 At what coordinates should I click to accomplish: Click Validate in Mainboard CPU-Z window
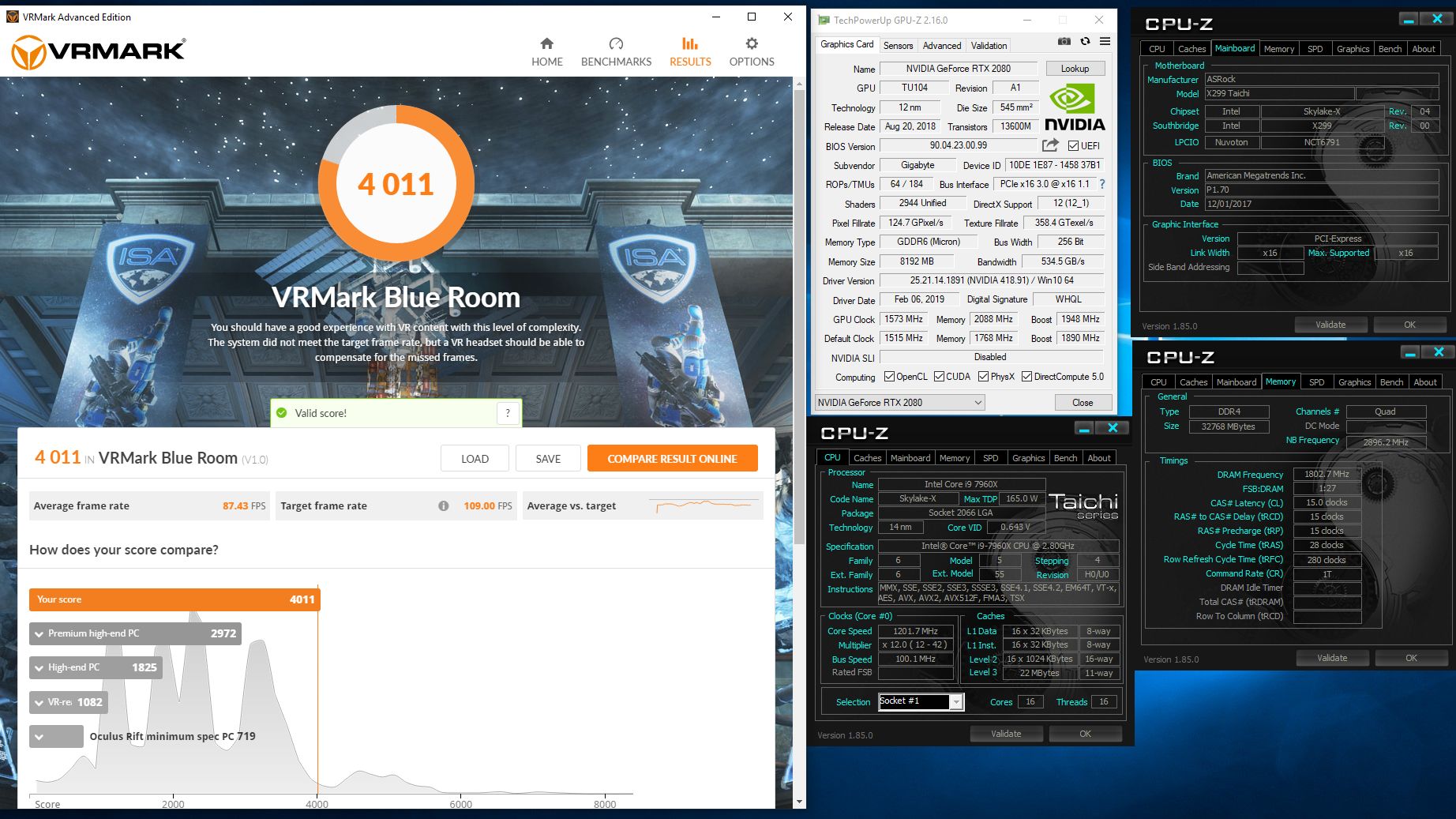click(x=1330, y=325)
